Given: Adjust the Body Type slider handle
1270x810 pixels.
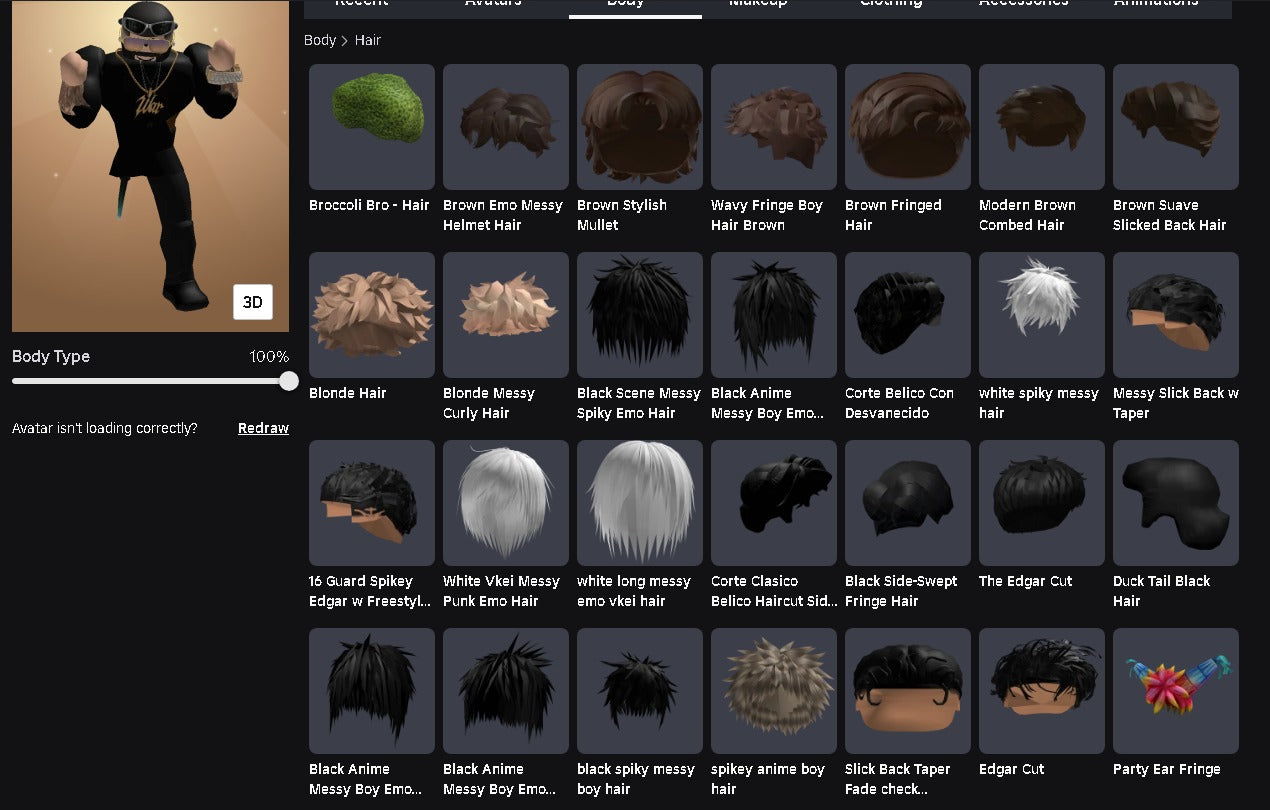Looking at the screenshot, I should pyautogui.click(x=289, y=381).
